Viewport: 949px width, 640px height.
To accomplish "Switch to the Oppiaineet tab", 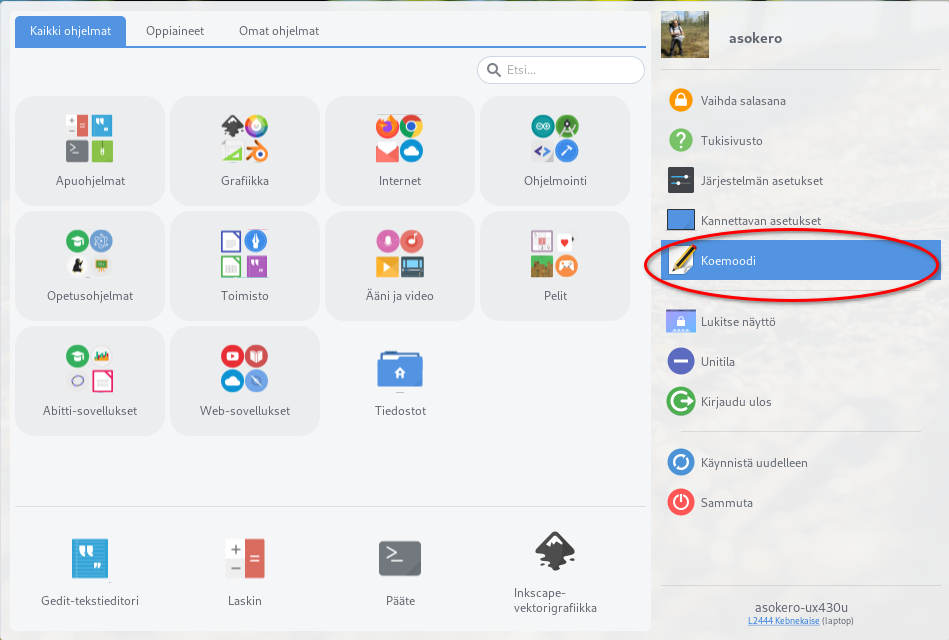I will [175, 31].
